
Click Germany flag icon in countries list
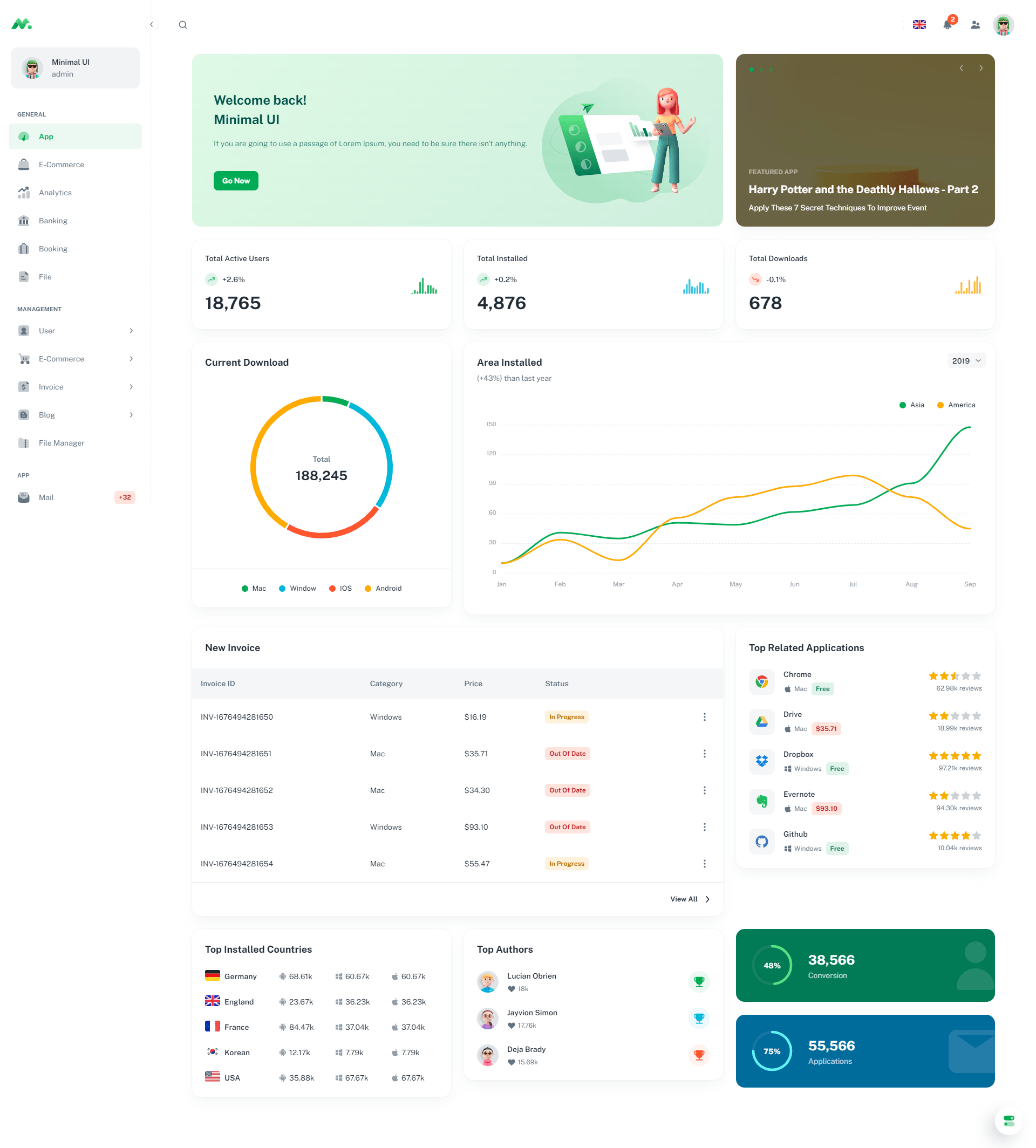[x=212, y=975]
